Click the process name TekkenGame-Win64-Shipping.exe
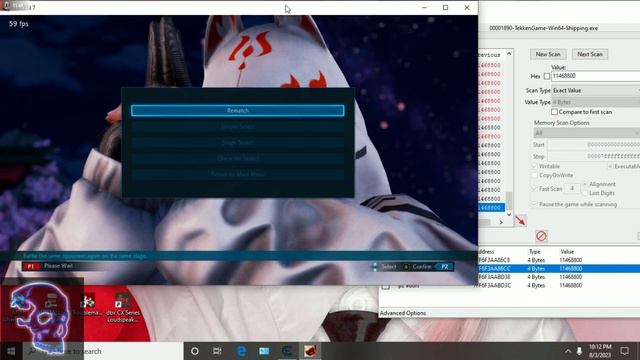The height and width of the screenshot is (360, 640). (544, 28)
